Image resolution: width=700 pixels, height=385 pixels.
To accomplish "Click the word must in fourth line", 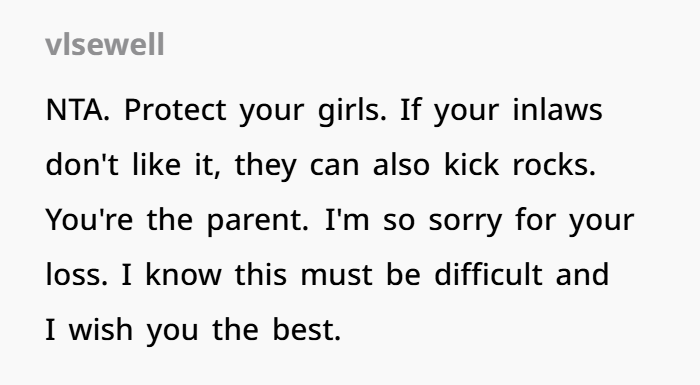I will (337, 274).
